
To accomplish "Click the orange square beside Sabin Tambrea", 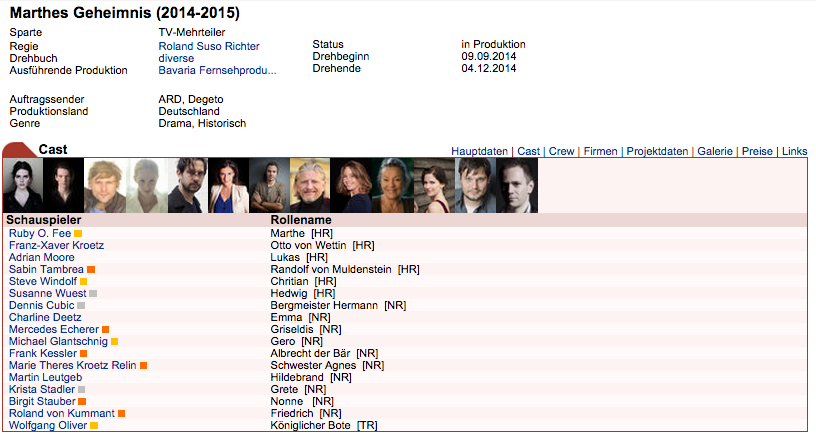I will [91, 269].
